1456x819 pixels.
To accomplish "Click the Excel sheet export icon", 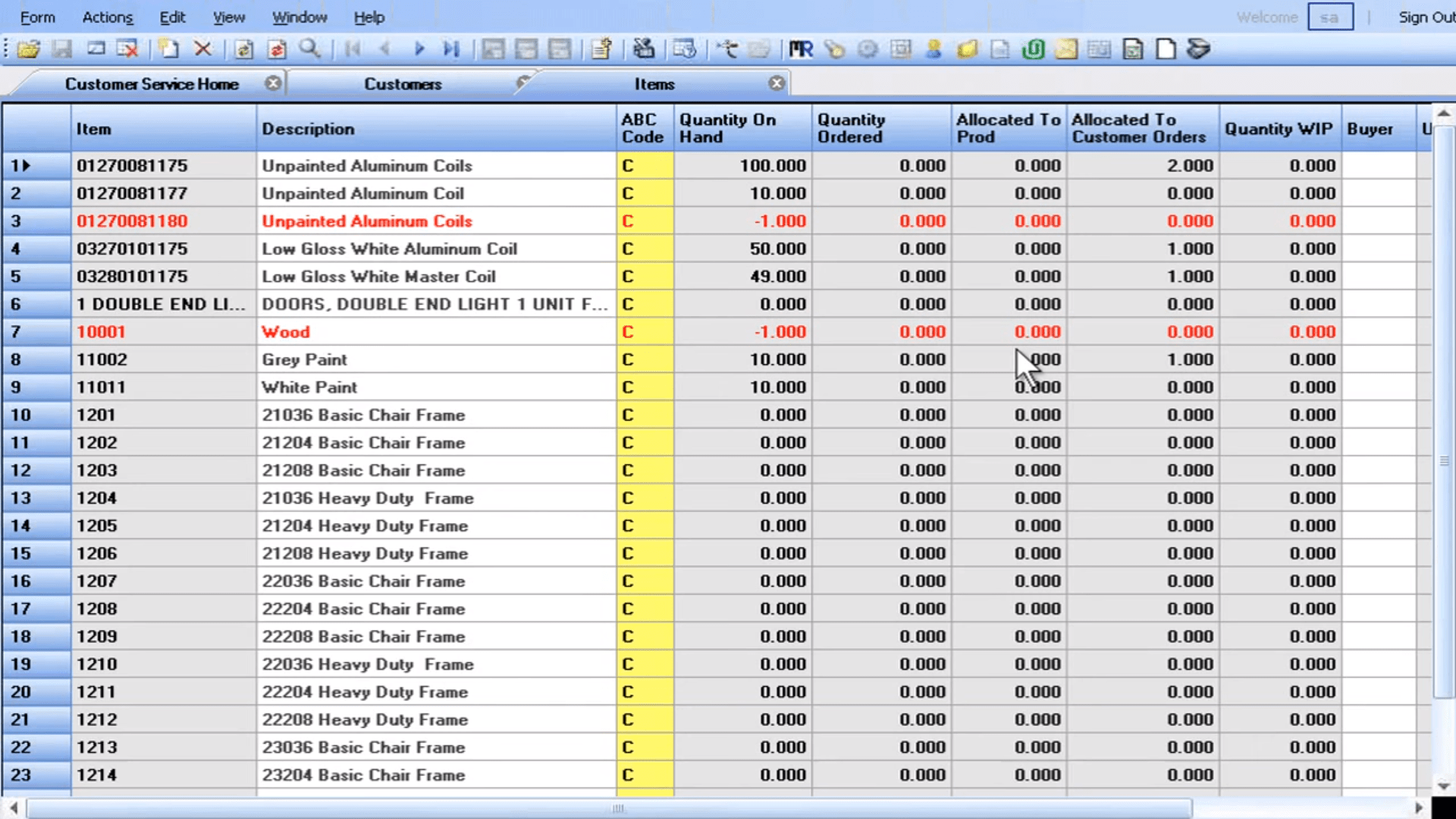I will click(x=1133, y=50).
